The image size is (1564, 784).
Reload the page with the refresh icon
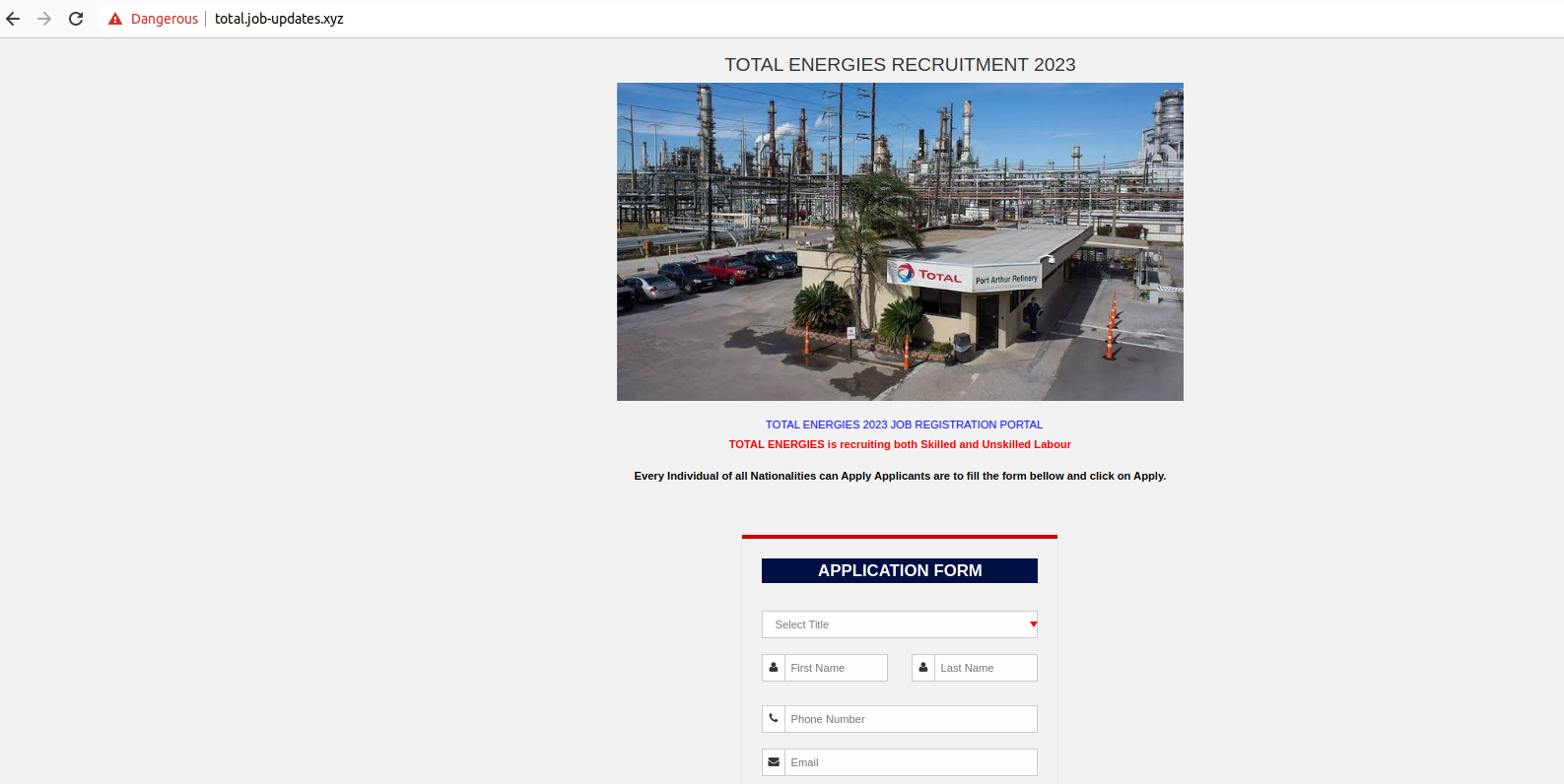coord(76,19)
